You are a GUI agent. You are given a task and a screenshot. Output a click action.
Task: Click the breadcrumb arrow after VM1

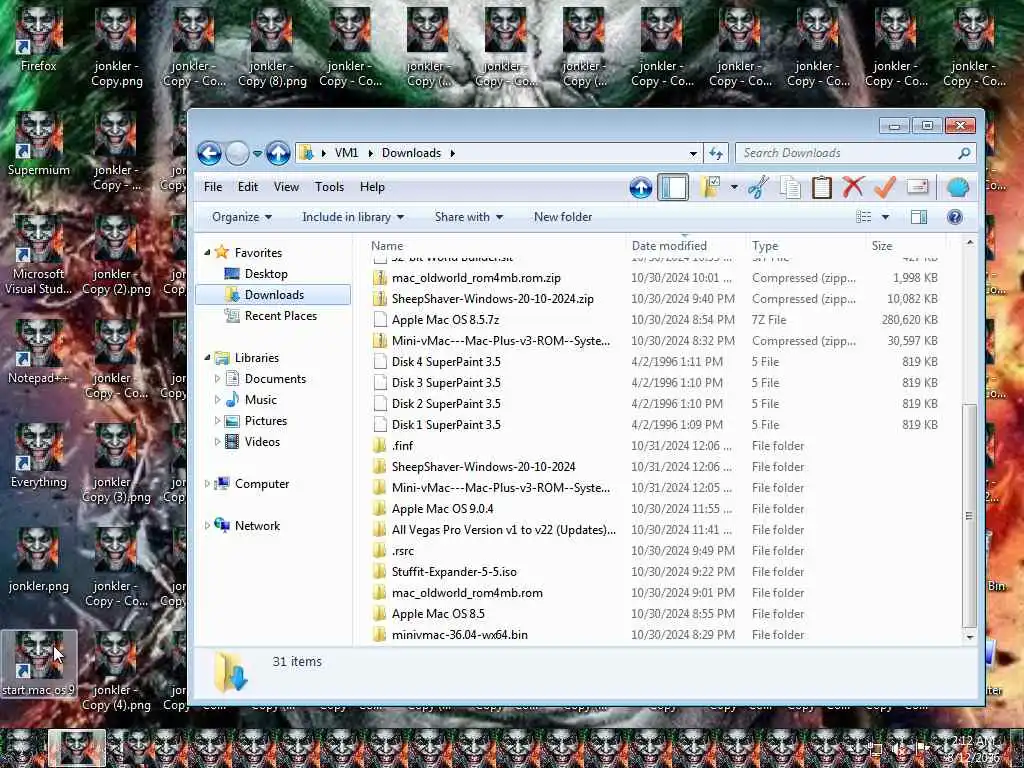coord(370,153)
